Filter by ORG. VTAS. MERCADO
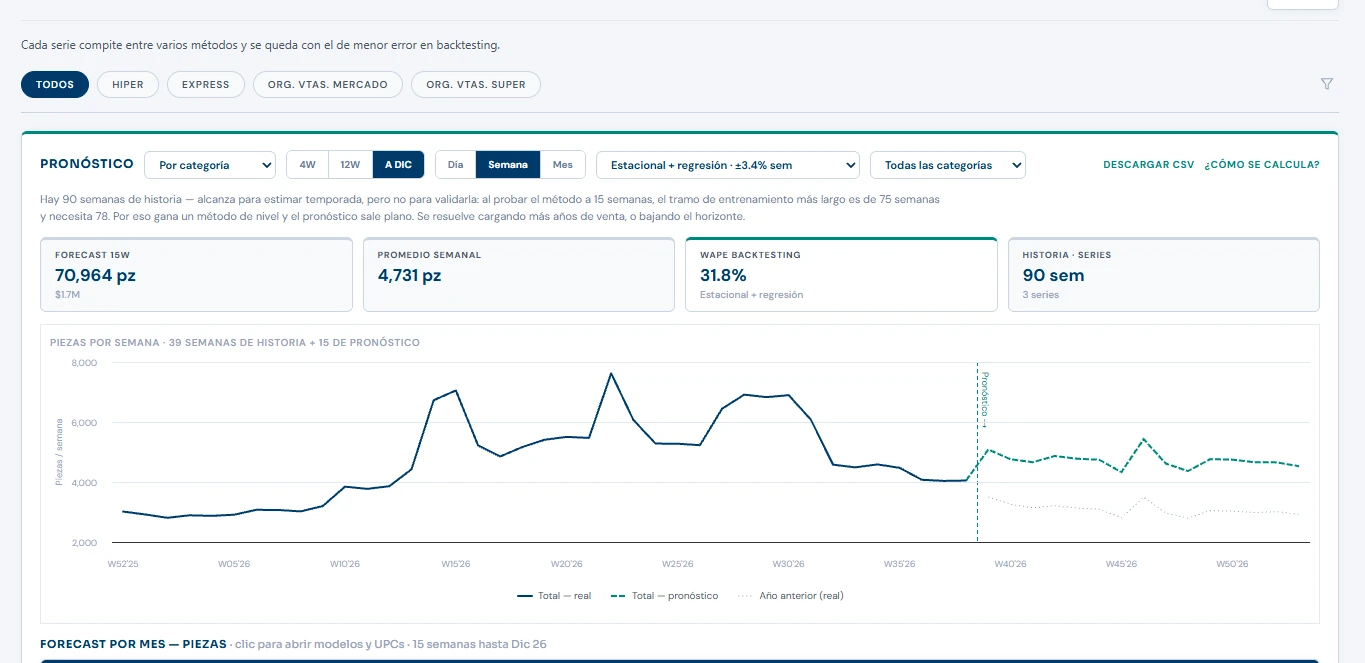This screenshot has height=663, width=1365. [x=328, y=85]
